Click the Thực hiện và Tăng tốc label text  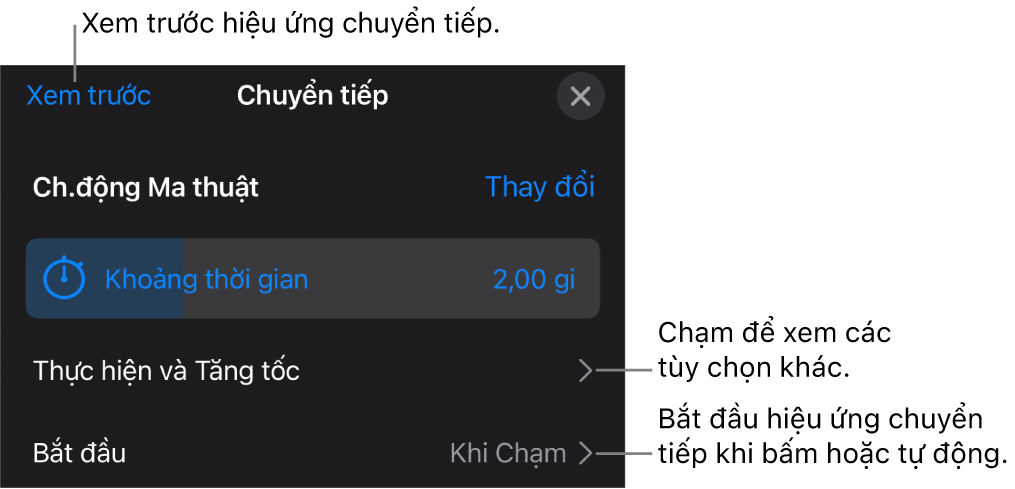pos(166,372)
